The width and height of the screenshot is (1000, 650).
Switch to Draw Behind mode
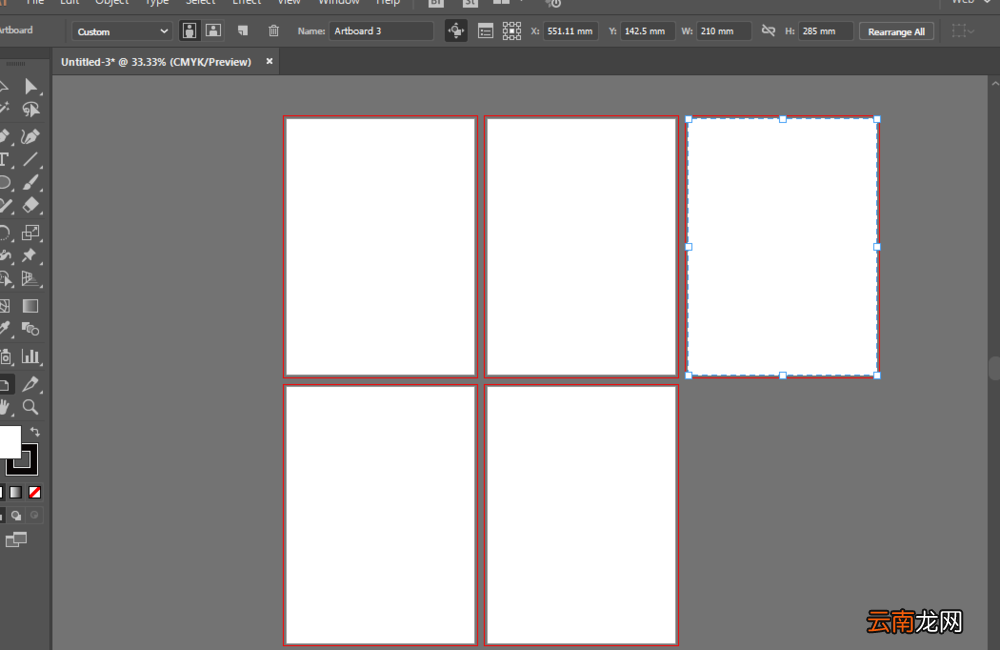pyautogui.click(x=16, y=515)
